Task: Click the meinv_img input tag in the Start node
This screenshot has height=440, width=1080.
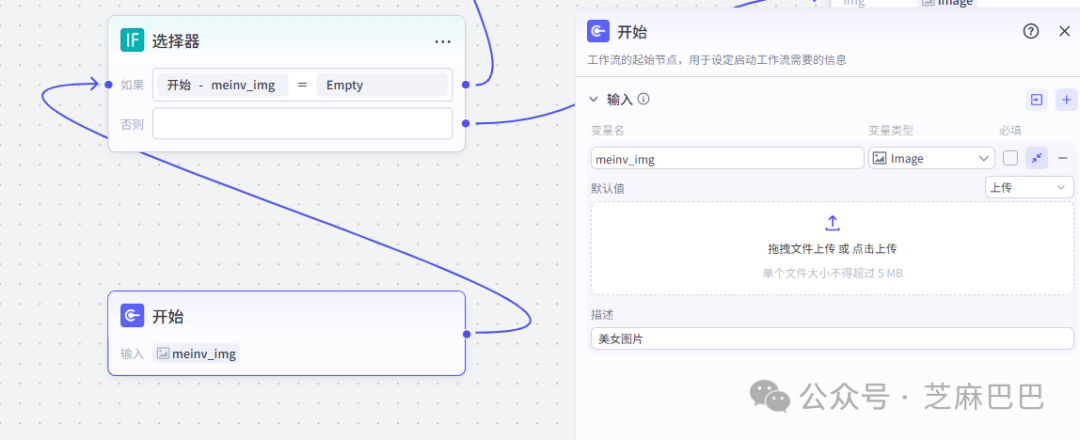Action: 196,354
